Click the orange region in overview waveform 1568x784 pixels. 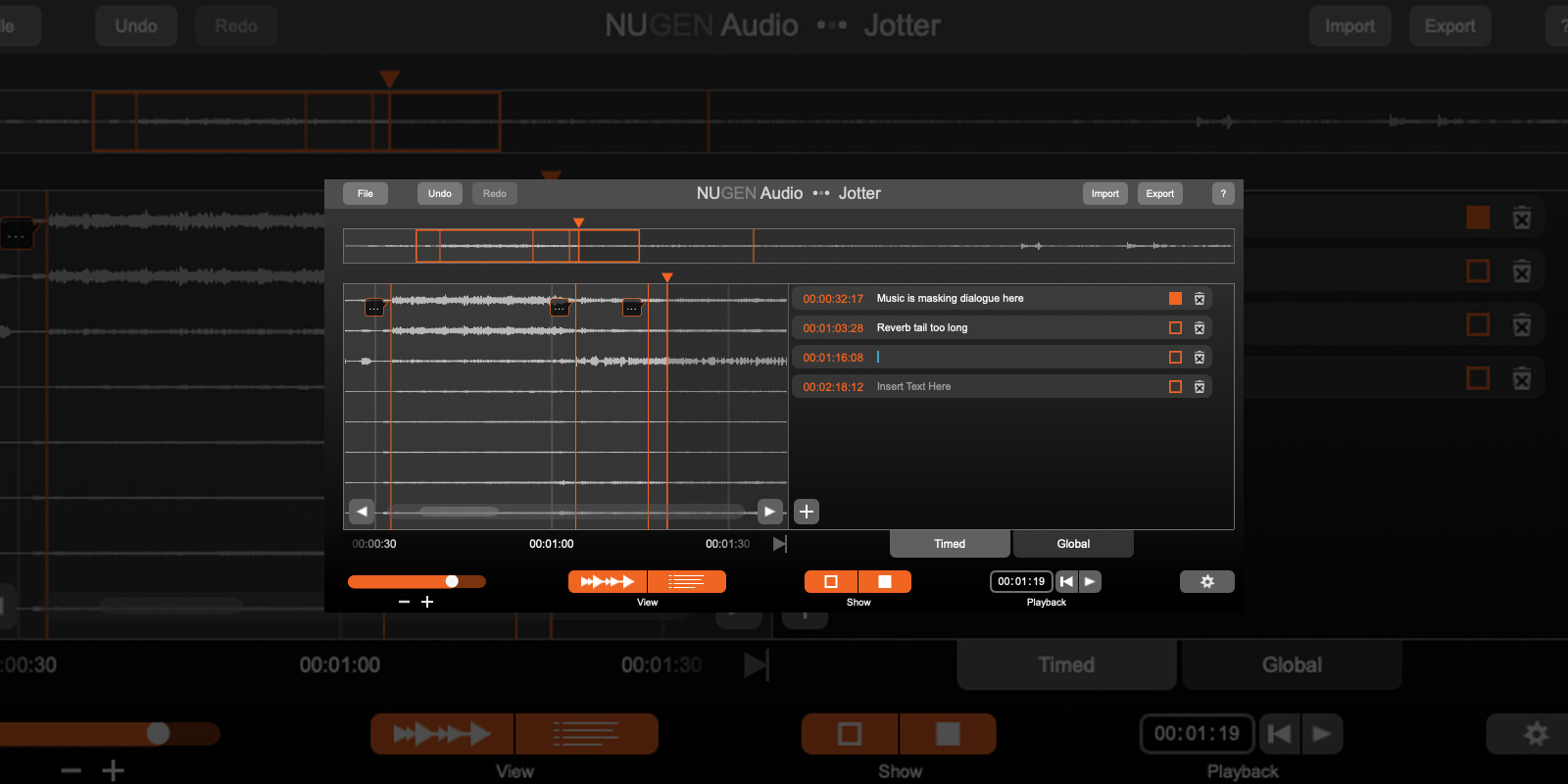pos(527,246)
